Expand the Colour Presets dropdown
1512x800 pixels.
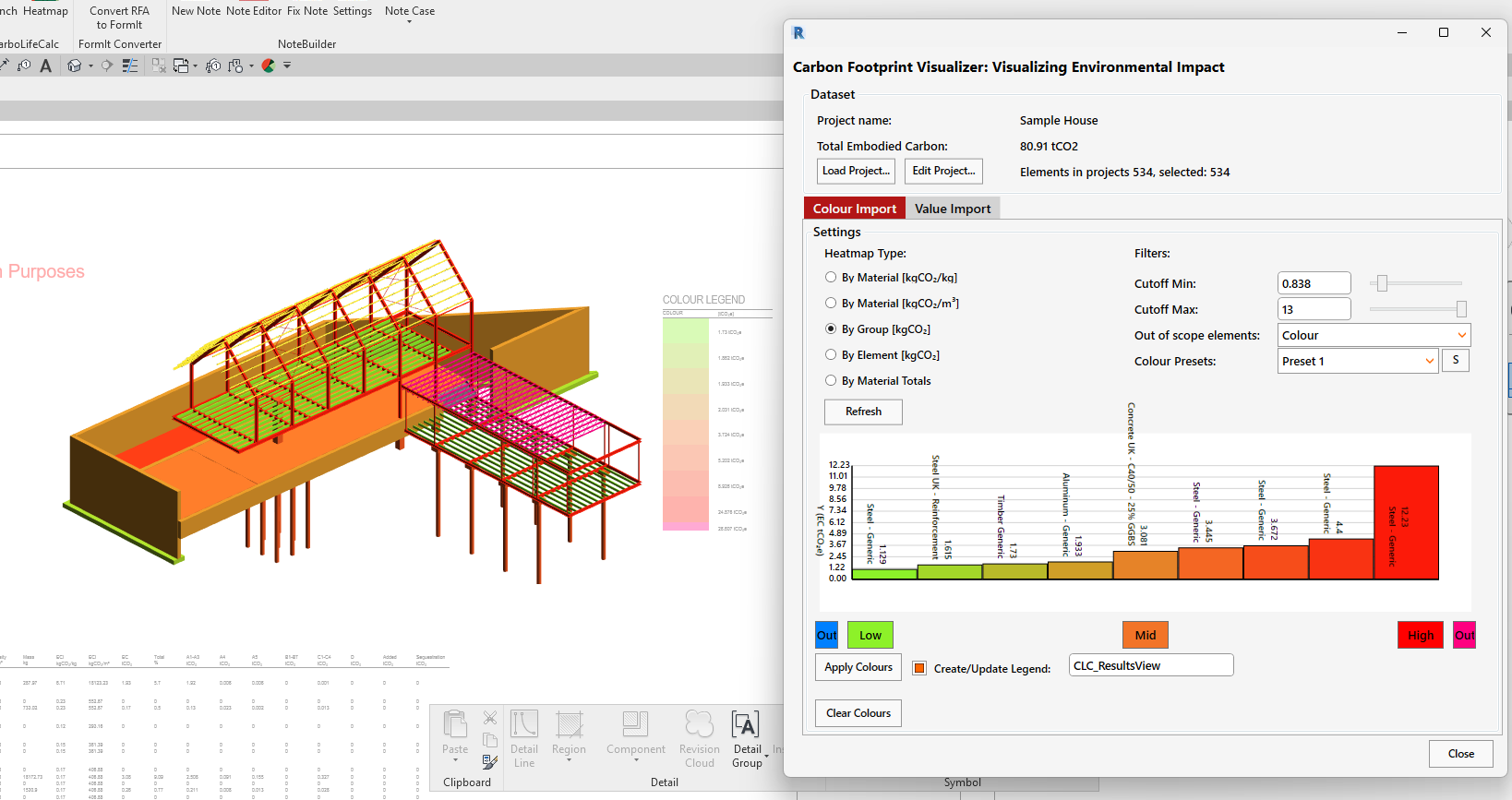coord(1358,361)
